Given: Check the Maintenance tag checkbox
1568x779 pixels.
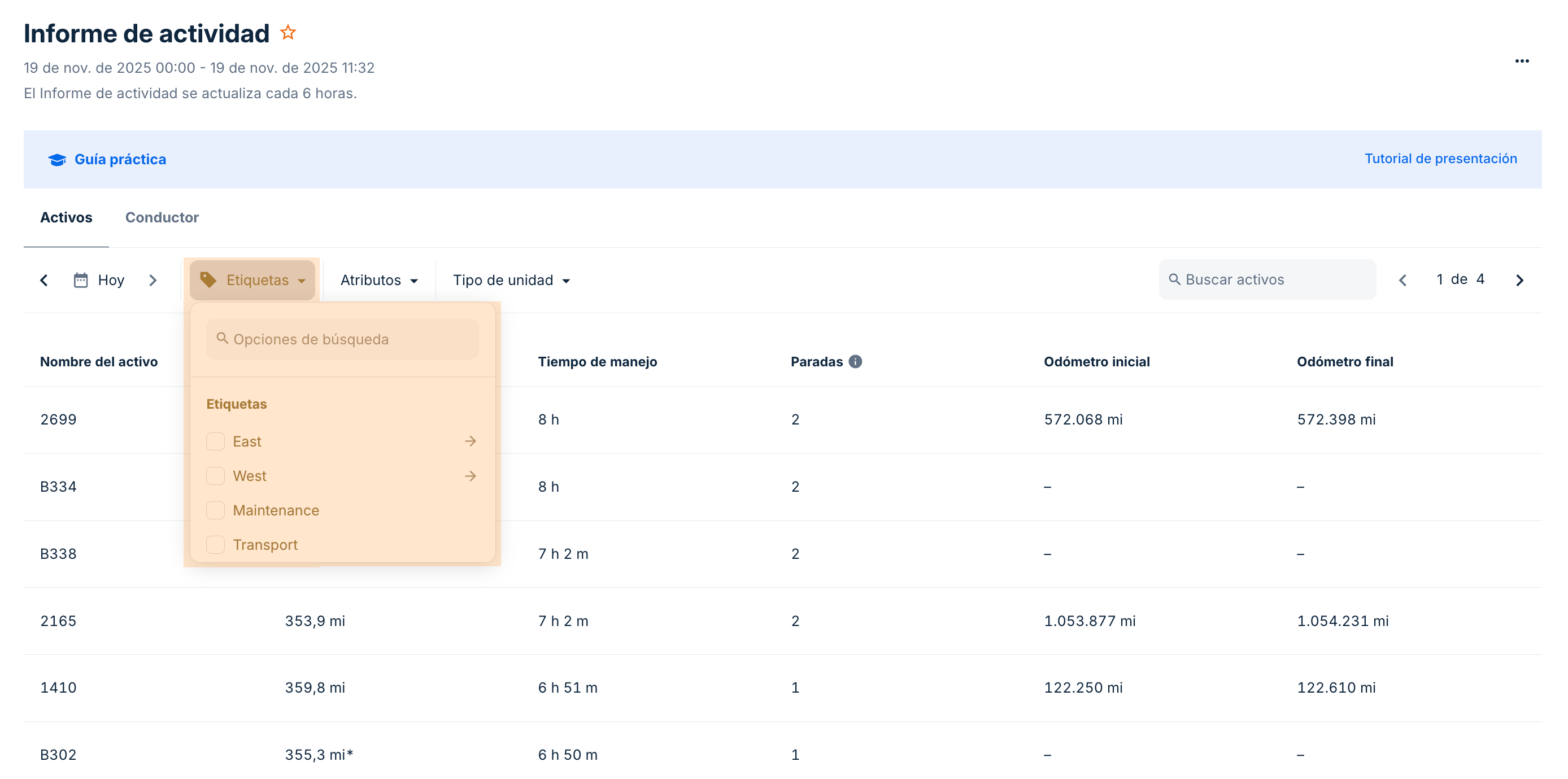Looking at the screenshot, I should (x=215, y=510).
